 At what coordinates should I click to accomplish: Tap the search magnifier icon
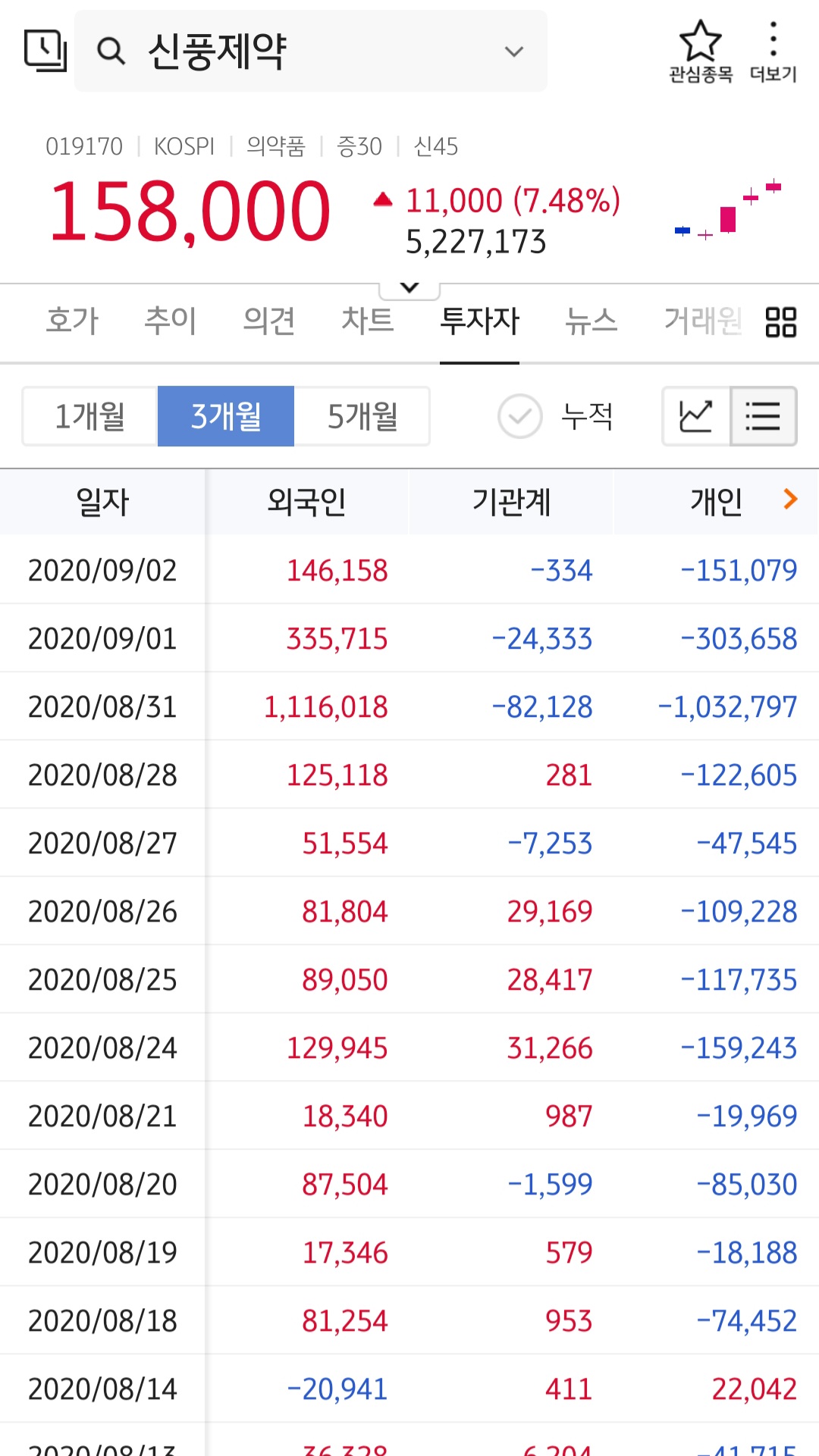111,52
